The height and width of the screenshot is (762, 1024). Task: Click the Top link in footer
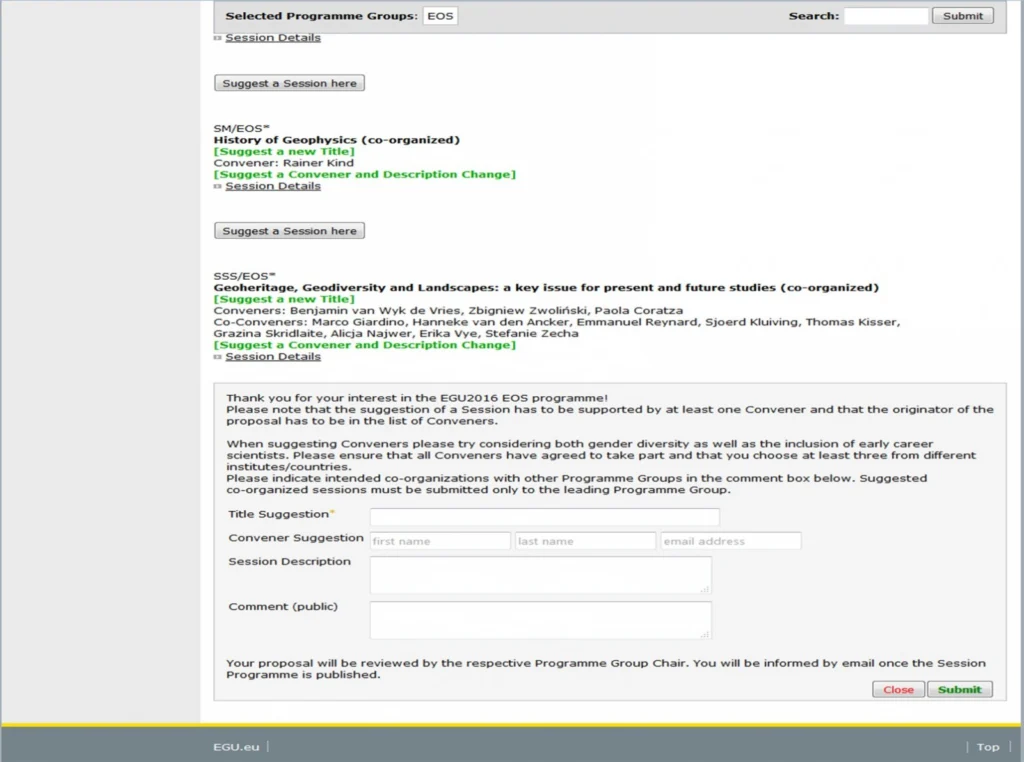pyautogui.click(x=987, y=747)
